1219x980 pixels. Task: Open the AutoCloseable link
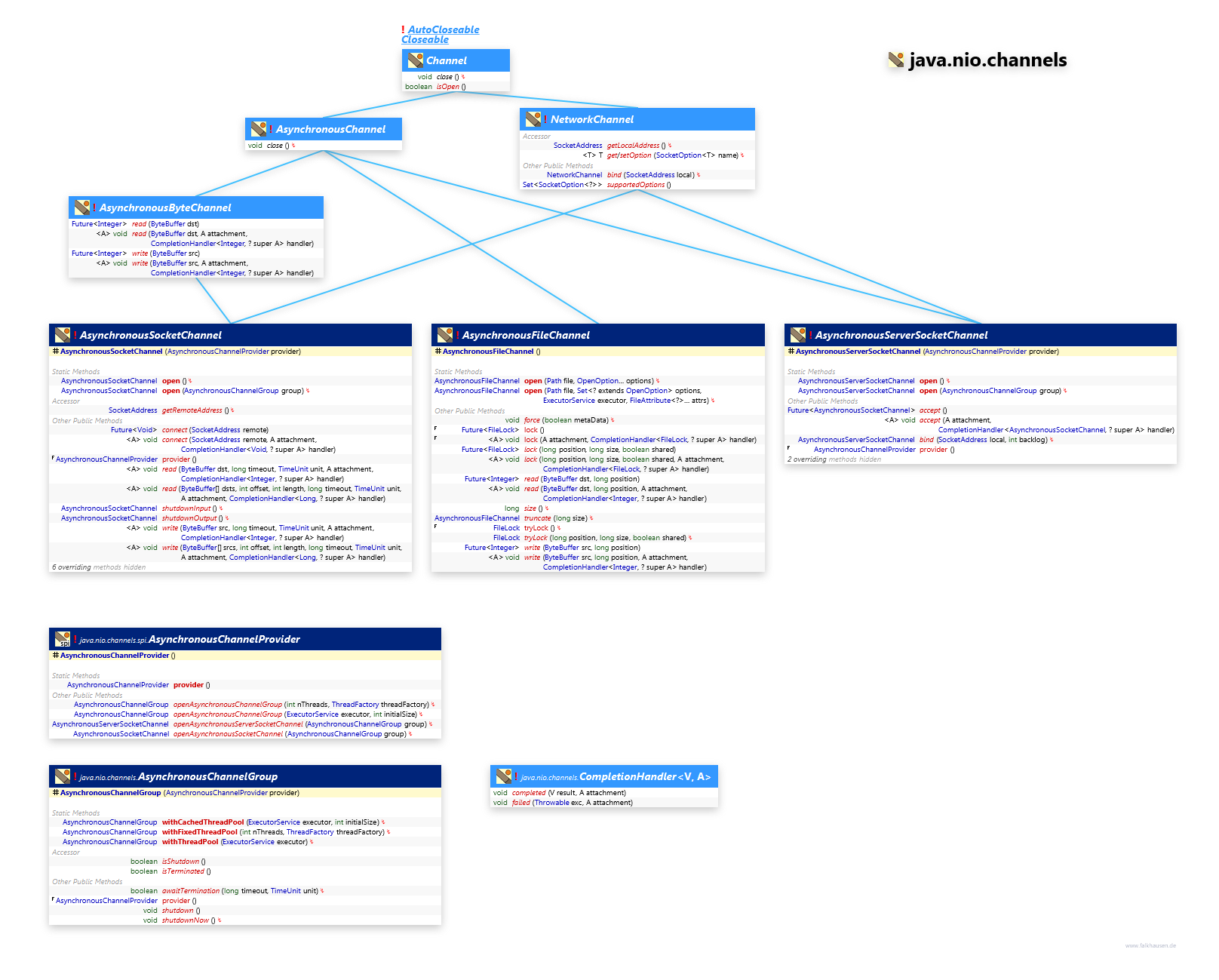coord(444,29)
